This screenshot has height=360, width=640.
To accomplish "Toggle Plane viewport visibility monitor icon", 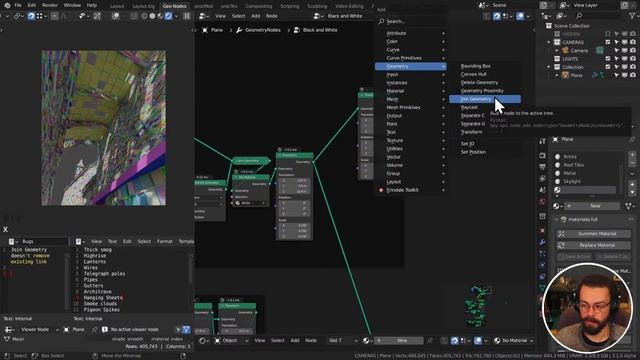I will (624, 76).
